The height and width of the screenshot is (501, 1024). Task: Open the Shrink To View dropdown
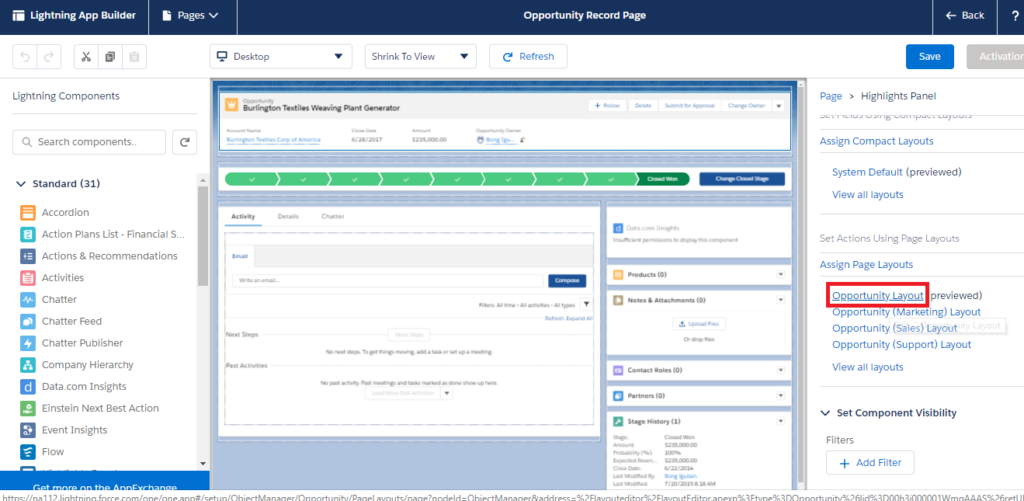pyautogui.click(x=421, y=57)
